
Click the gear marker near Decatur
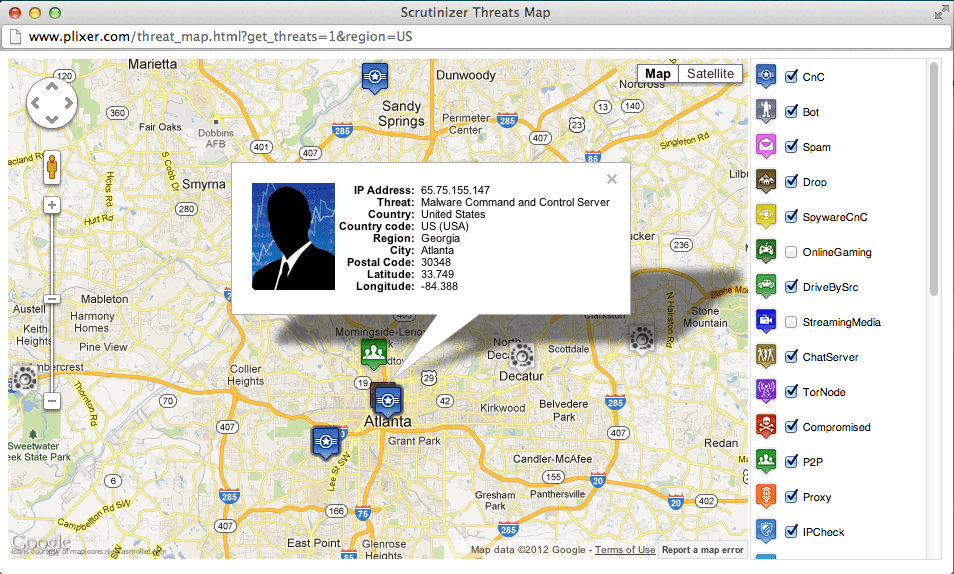tap(521, 357)
